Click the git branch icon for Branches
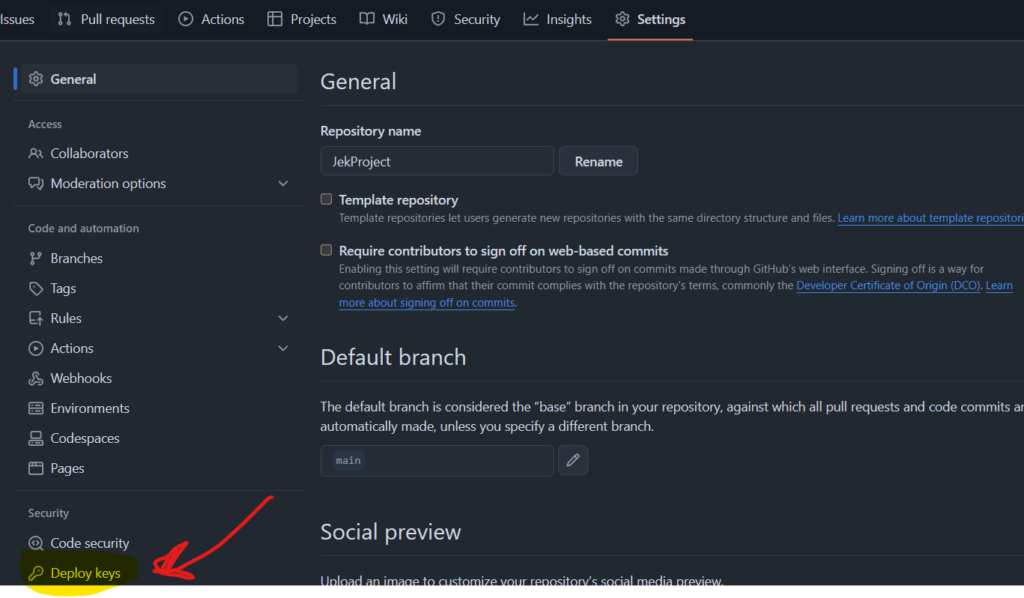This screenshot has width=1024, height=598. (x=36, y=259)
